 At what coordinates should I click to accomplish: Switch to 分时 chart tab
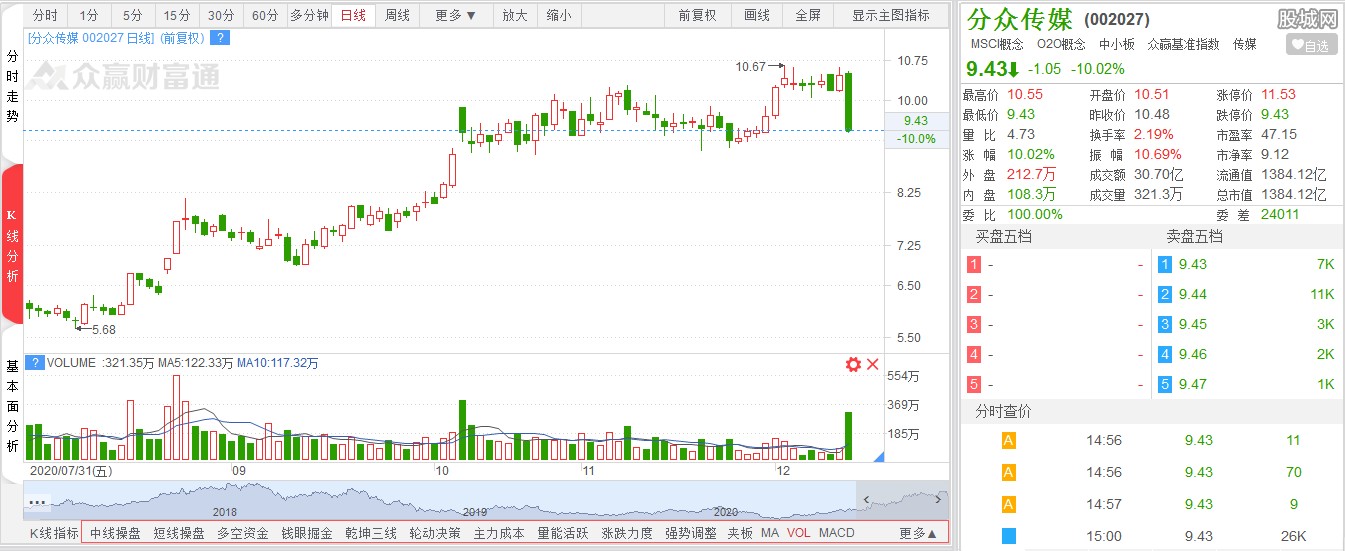pos(45,16)
